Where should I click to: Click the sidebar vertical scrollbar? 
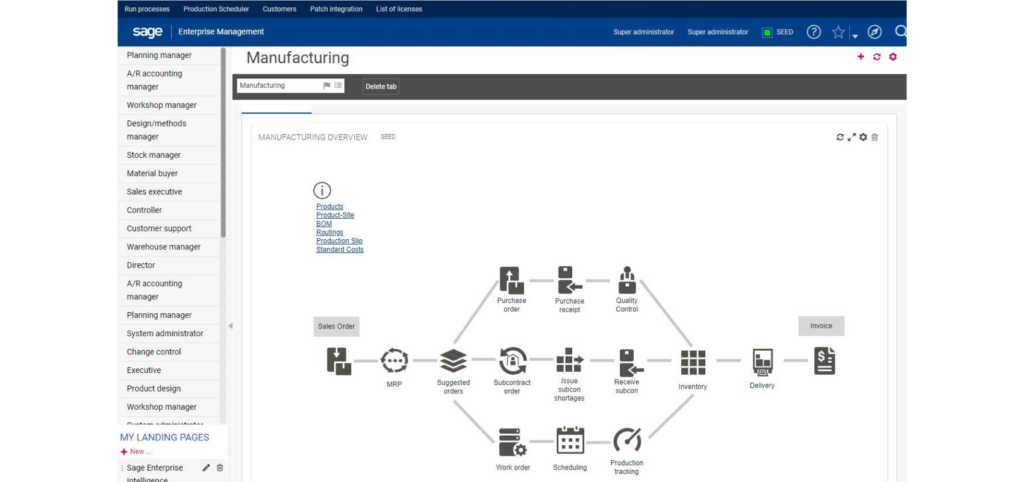(x=223, y=142)
